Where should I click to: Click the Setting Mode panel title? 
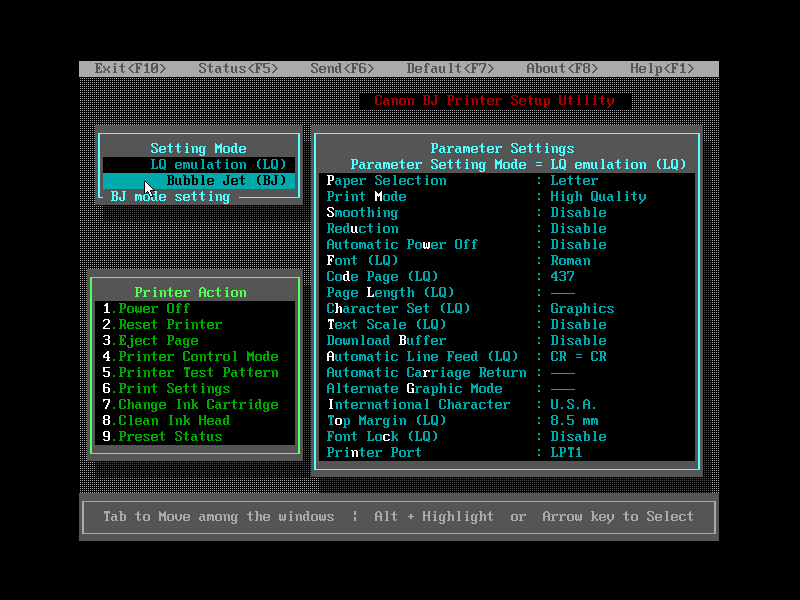(198, 148)
